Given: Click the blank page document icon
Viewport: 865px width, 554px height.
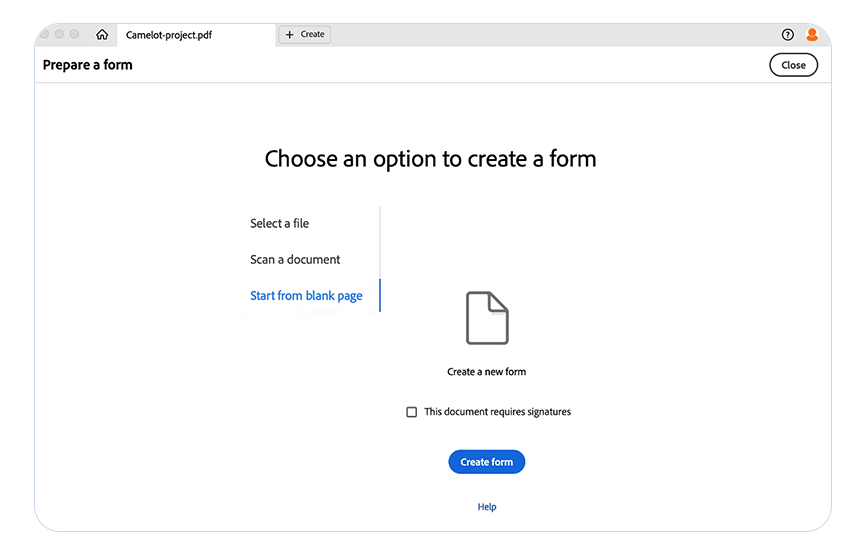Looking at the screenshot, I should click(x=487, y=318).
